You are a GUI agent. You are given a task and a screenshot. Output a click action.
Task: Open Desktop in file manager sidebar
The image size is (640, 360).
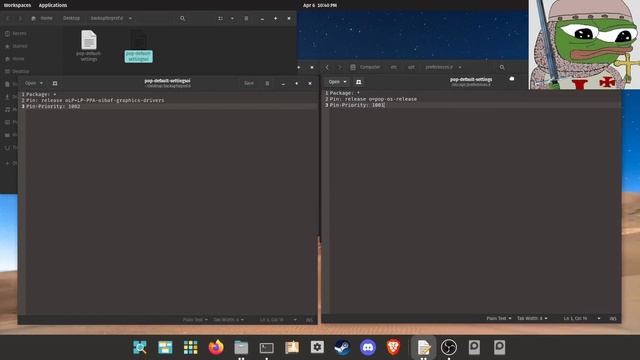17,71
